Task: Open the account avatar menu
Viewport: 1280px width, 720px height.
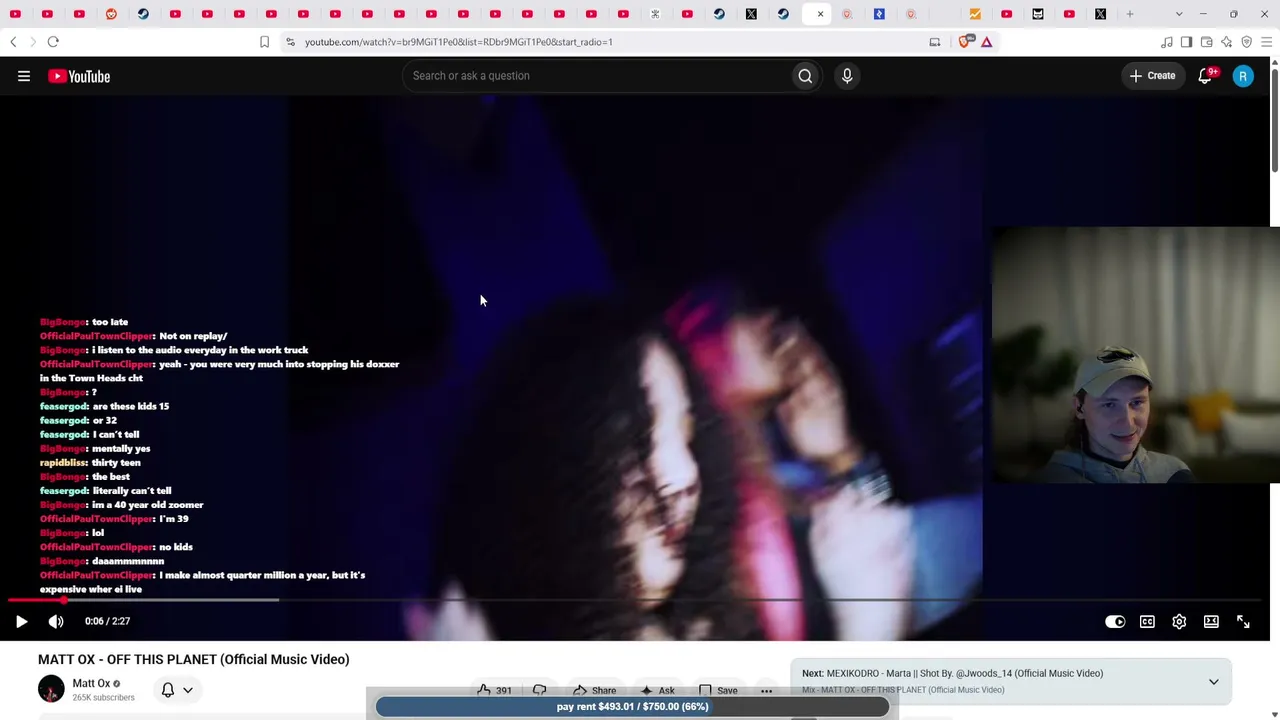Action: [x=1243, y=76]
